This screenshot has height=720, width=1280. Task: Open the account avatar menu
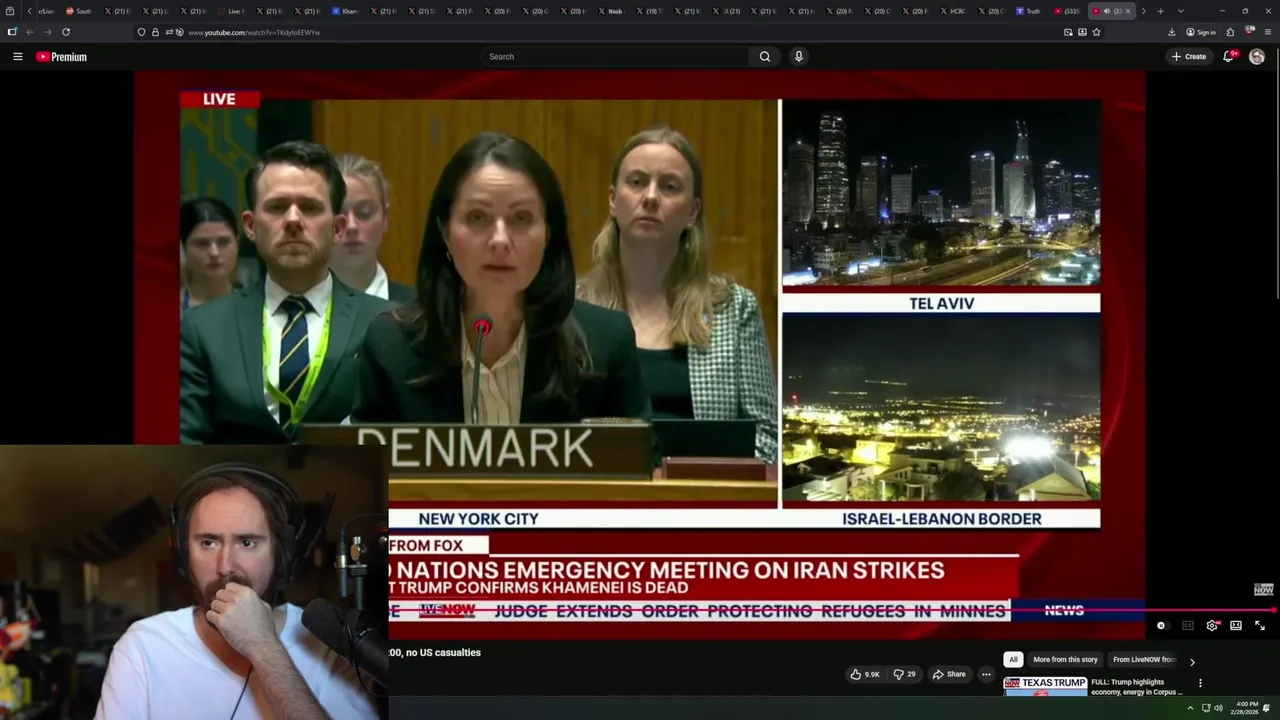coord(1257,57)
